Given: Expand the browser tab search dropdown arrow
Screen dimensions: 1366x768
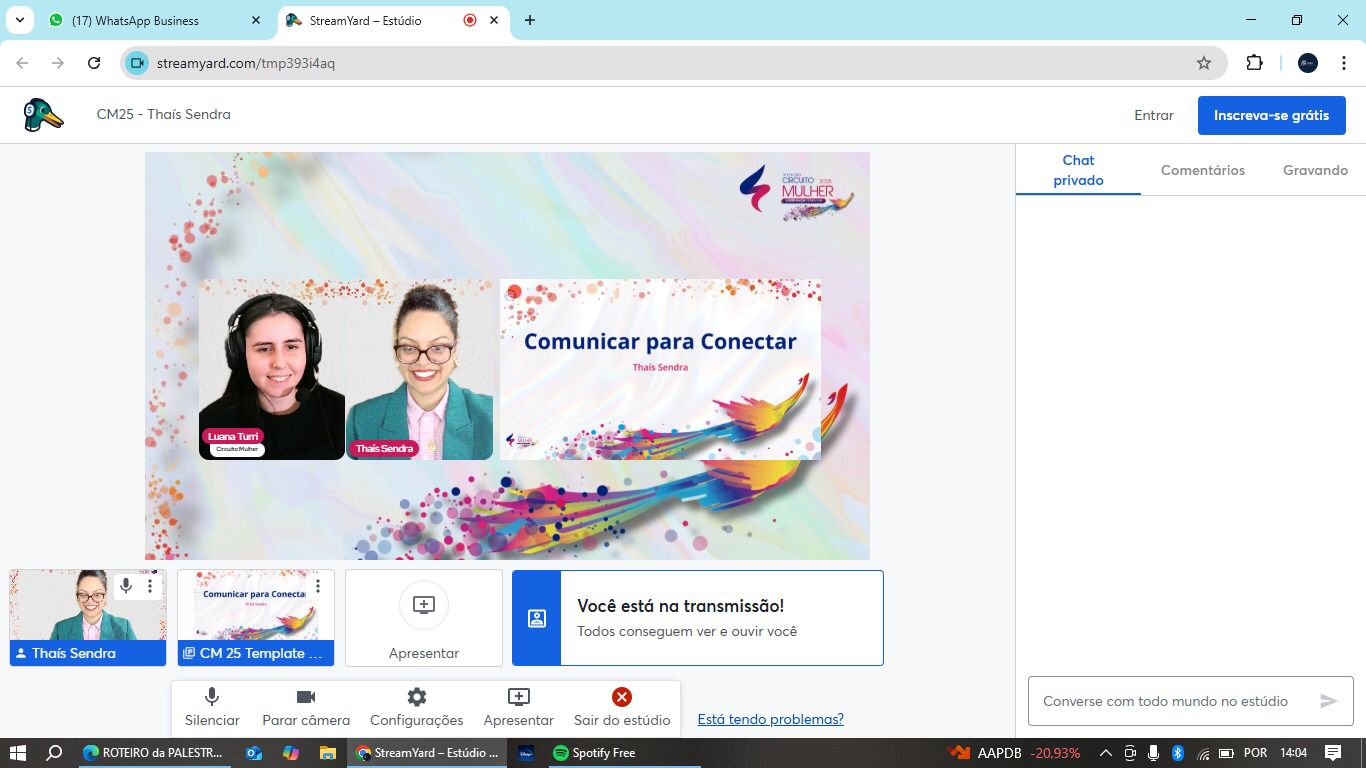Looking at the screenshot, I should pyautogui.click(x=20, y=20).
